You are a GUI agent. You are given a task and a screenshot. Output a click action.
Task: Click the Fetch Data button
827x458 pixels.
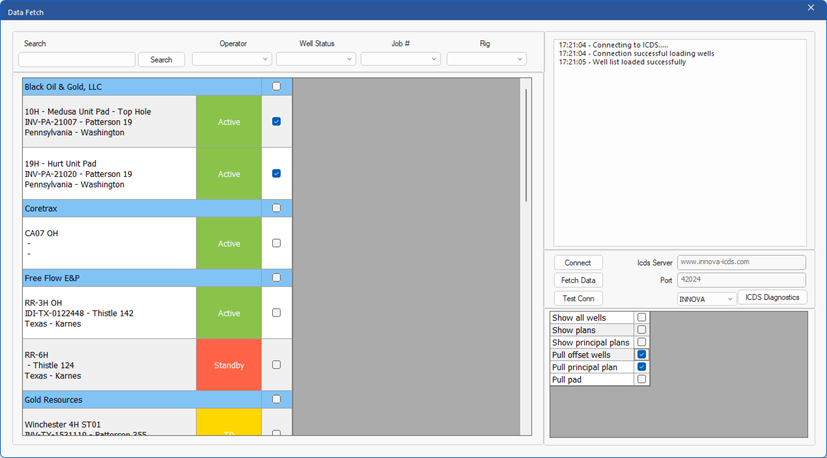point(578,281)
